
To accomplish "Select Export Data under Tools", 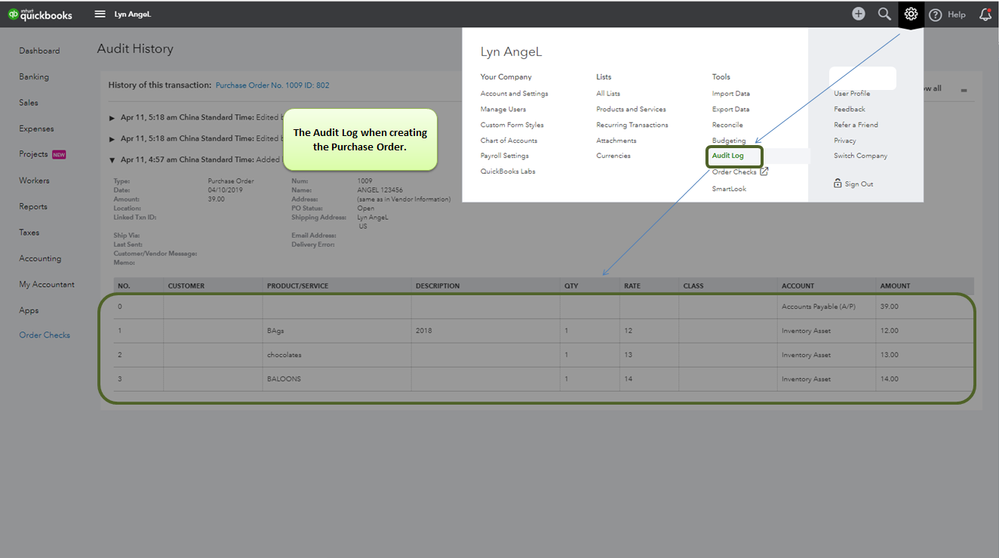I will (731, 110).
